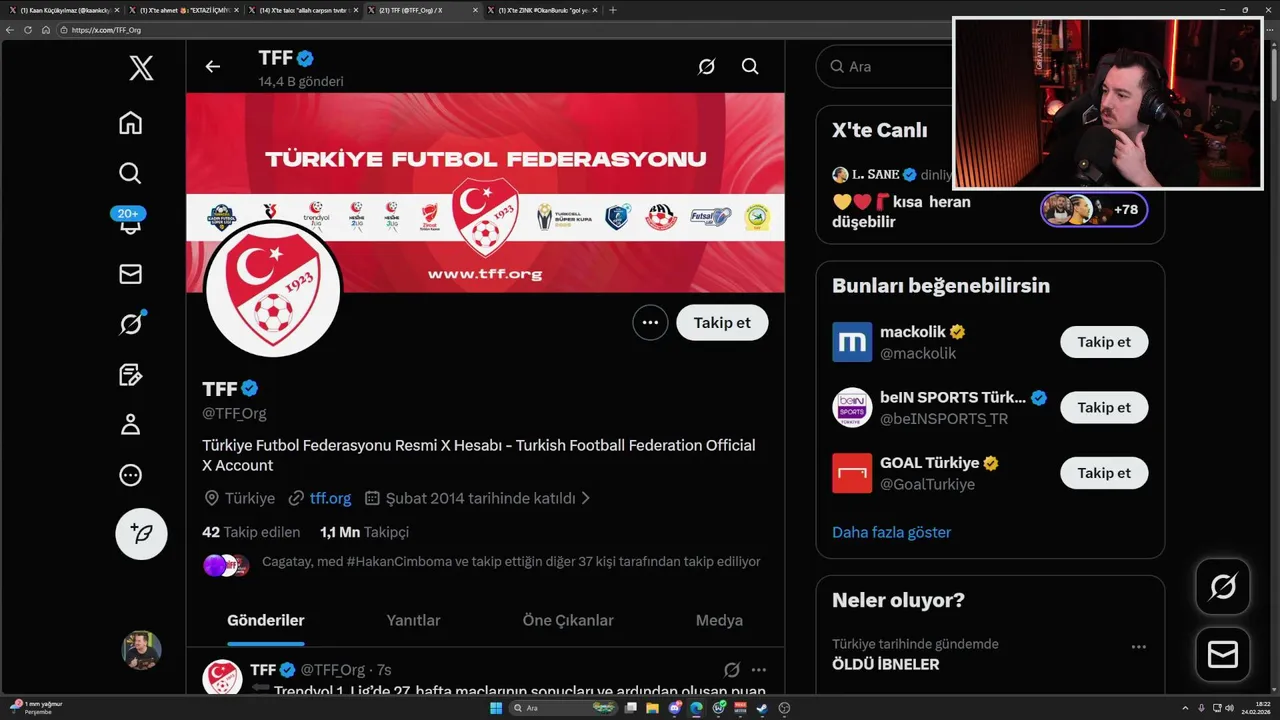The height and width of the screenshot is (720, 1280).
Task: Switch to Öne Çıkanlar tab
Action: pos(568,620)
